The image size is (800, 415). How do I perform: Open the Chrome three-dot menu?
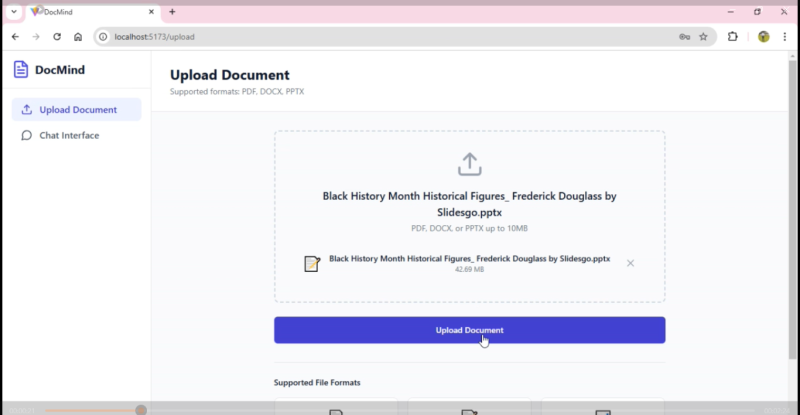(x=784, y=37)
